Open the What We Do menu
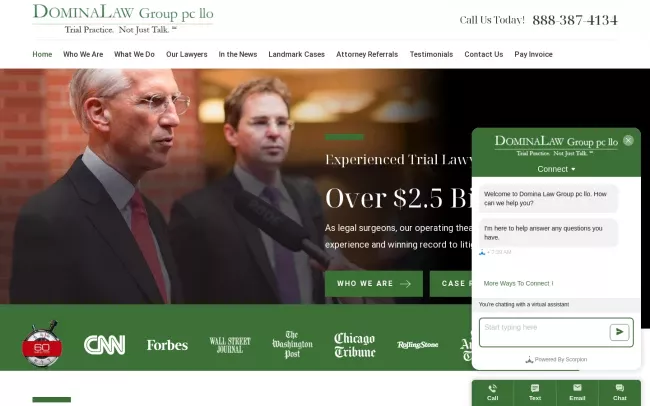650x406 pixels. (x=134, y=54)
